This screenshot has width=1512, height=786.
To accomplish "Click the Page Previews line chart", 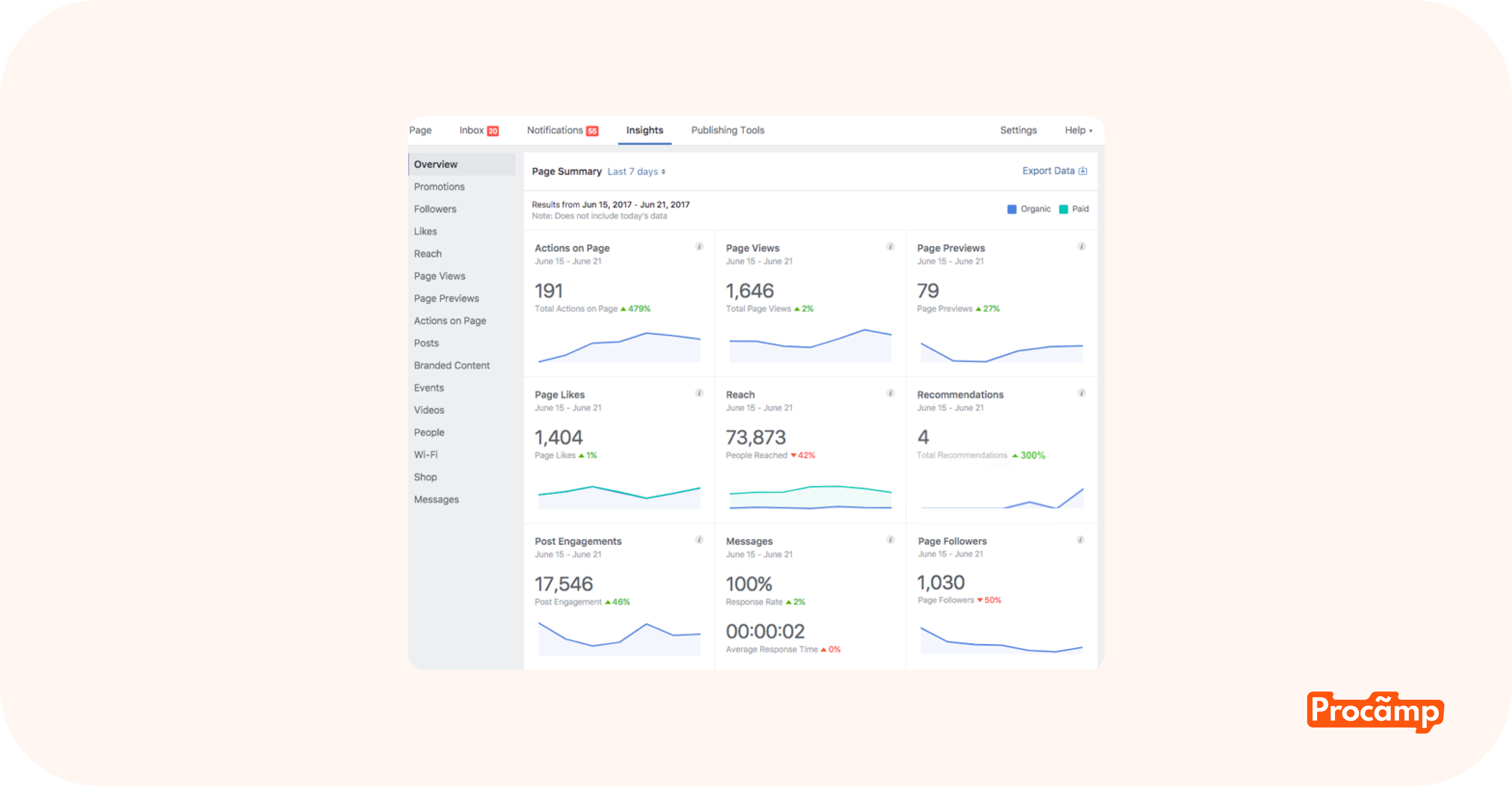I will [1002, 352].
